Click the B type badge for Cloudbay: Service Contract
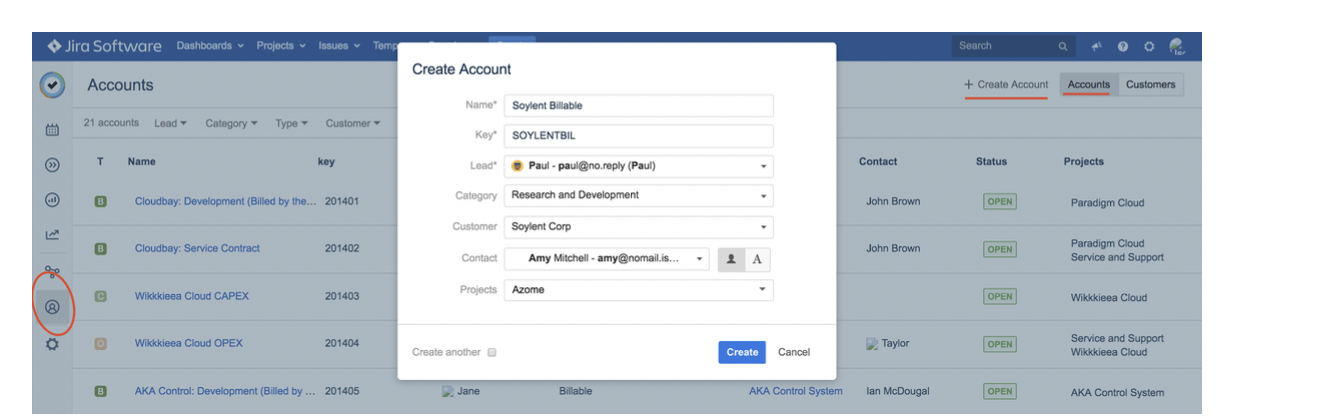 coord(100,249)
